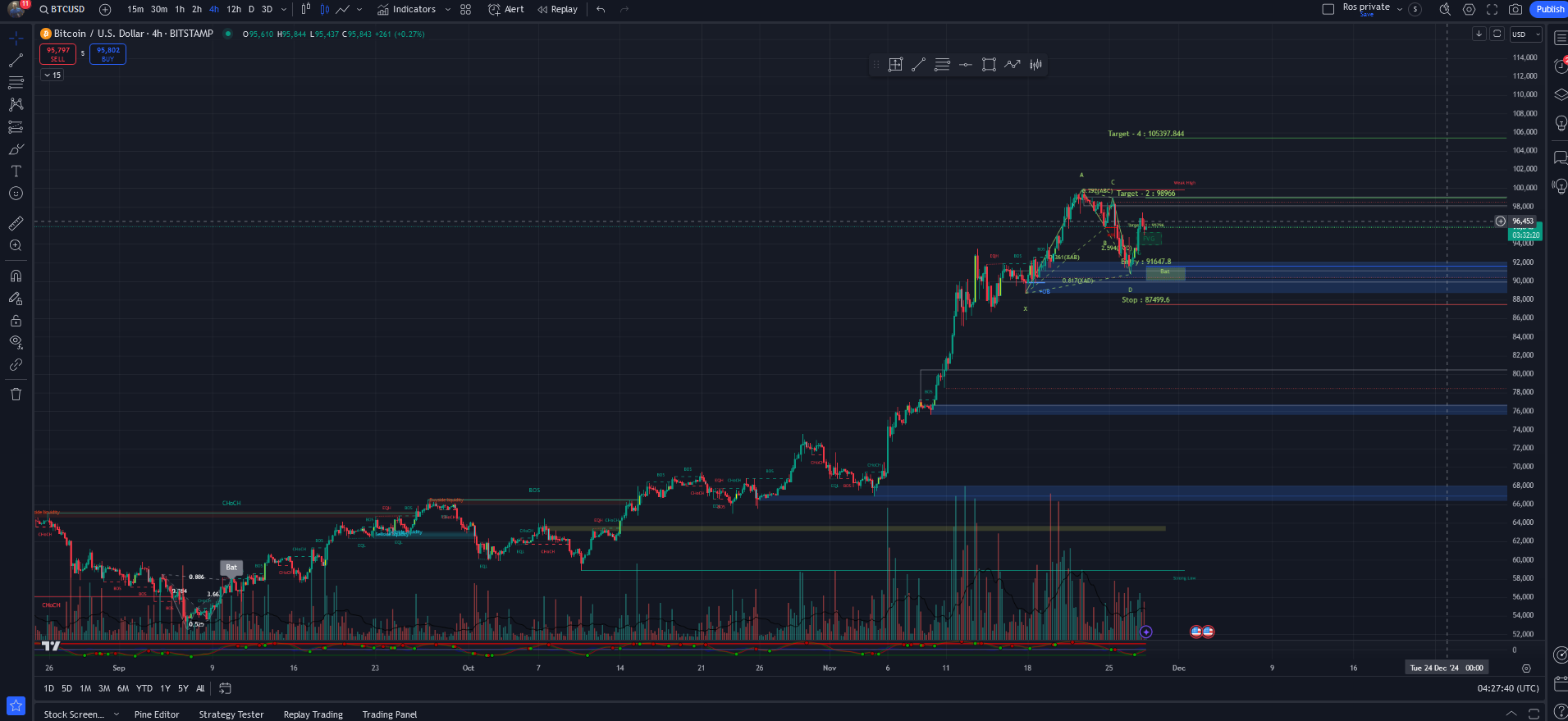Activate the magnet snapping mode

16,276
